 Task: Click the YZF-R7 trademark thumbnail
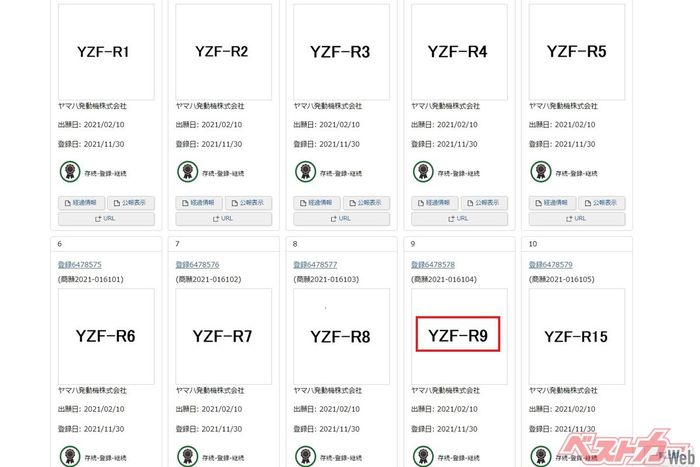[223, 336]
